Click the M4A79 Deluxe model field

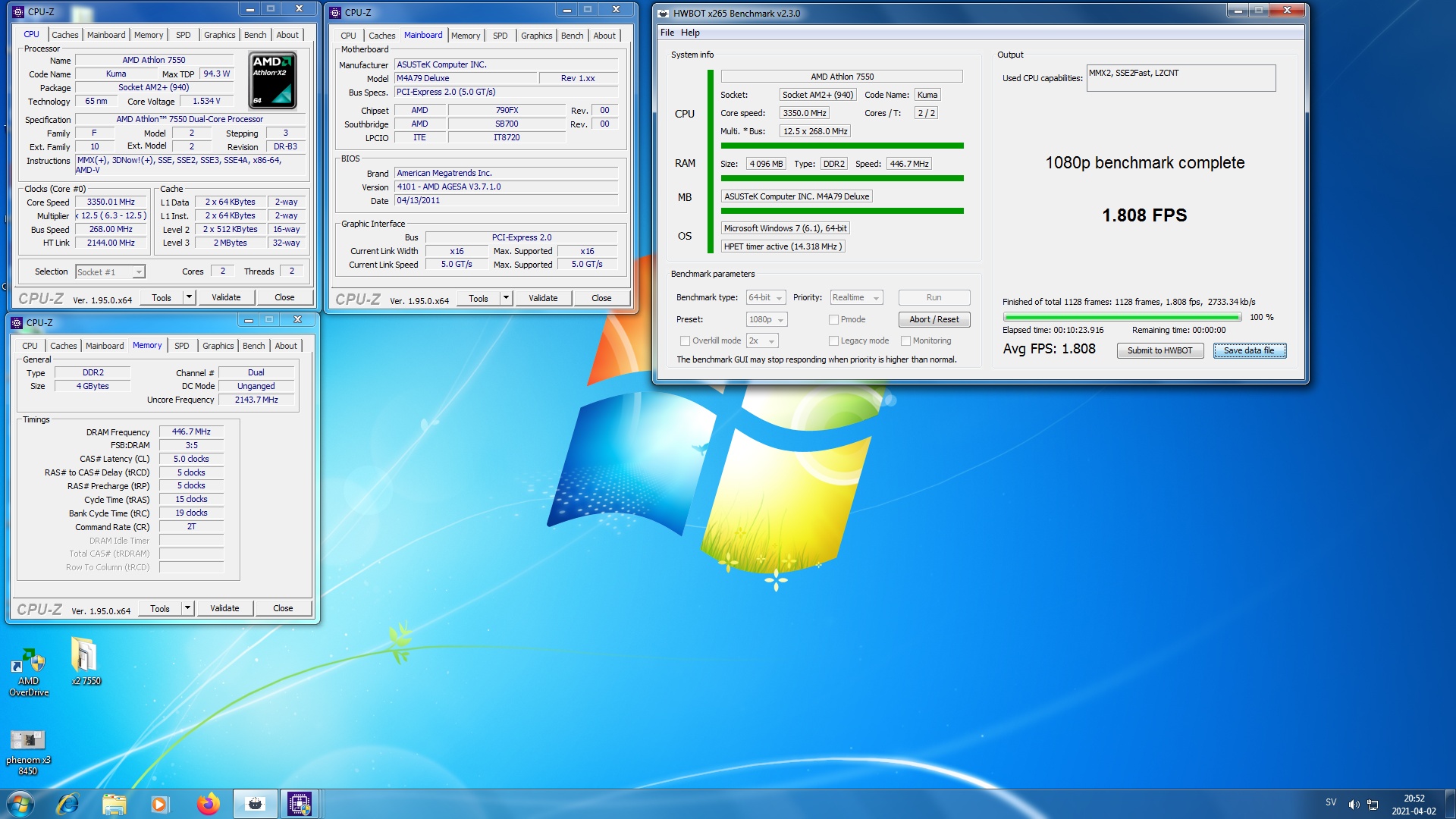pos(466,78)
